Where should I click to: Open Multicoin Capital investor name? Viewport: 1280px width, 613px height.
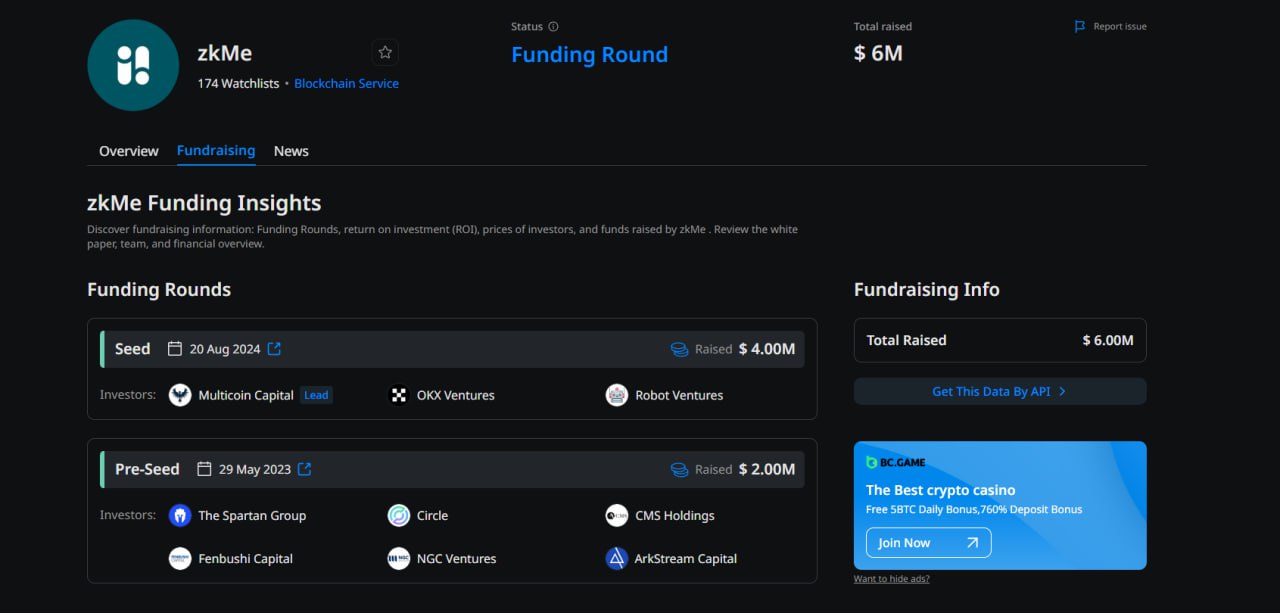[x=246, y=395]
